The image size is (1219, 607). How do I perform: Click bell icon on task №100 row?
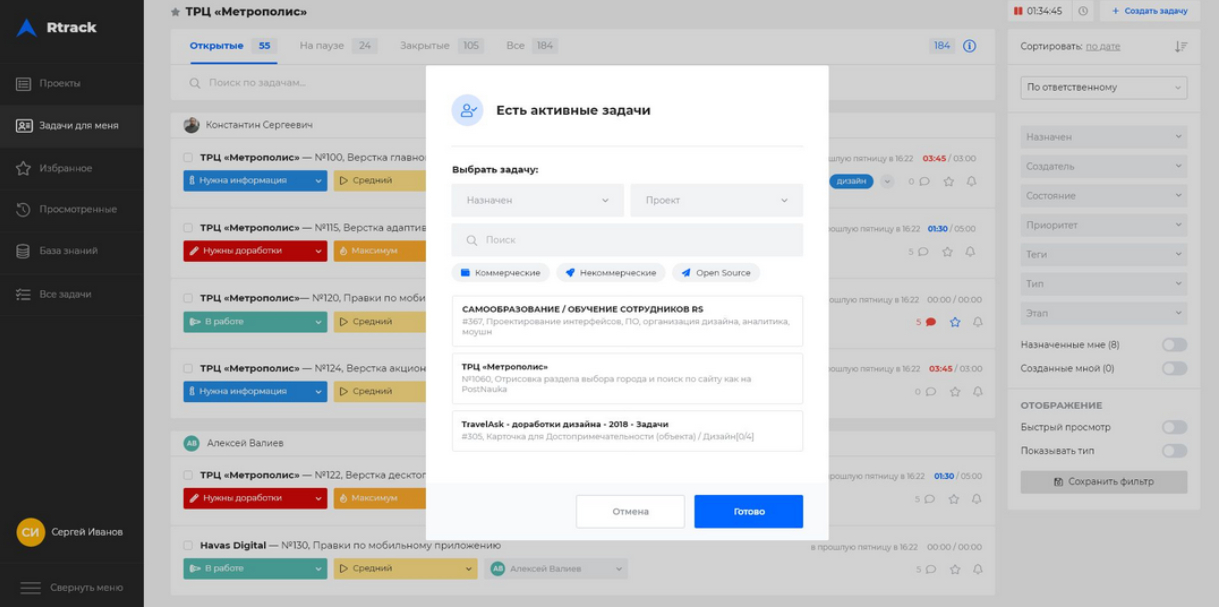tap(972, 182)
